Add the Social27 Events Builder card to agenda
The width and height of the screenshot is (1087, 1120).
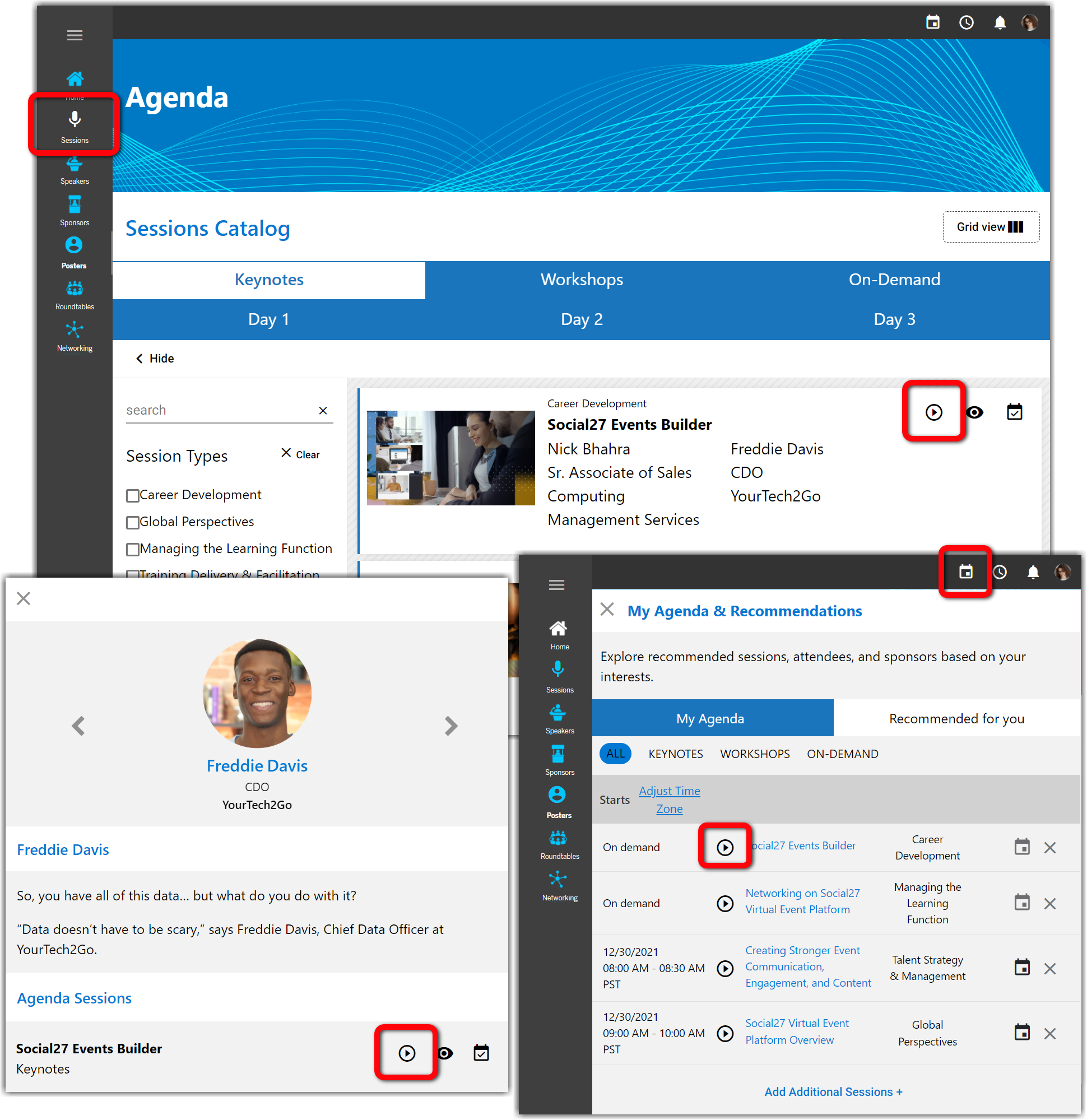coord(1014,412)
